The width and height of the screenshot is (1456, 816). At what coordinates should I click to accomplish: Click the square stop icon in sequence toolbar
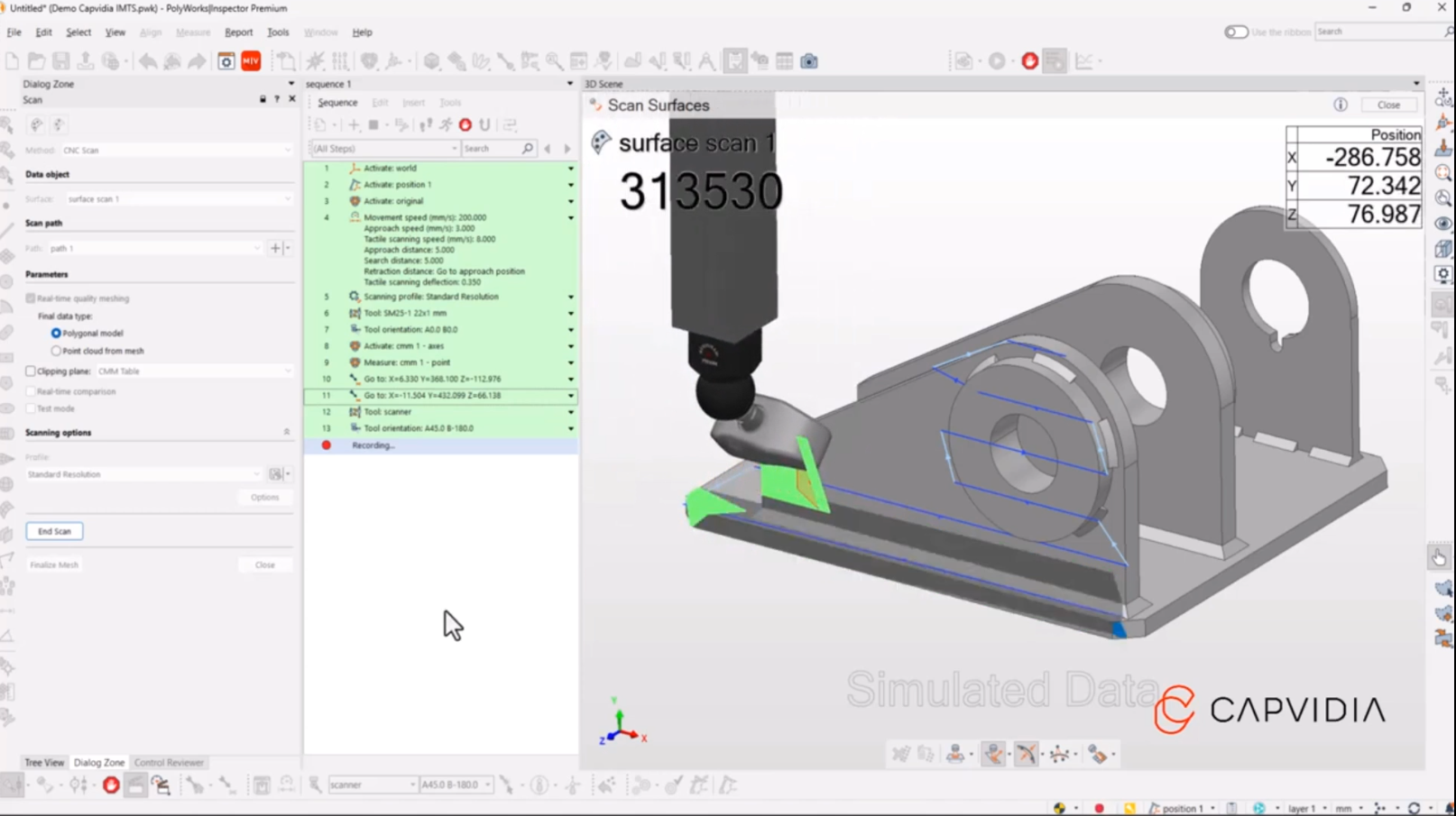pyautogui.click(x=373, y=124)
